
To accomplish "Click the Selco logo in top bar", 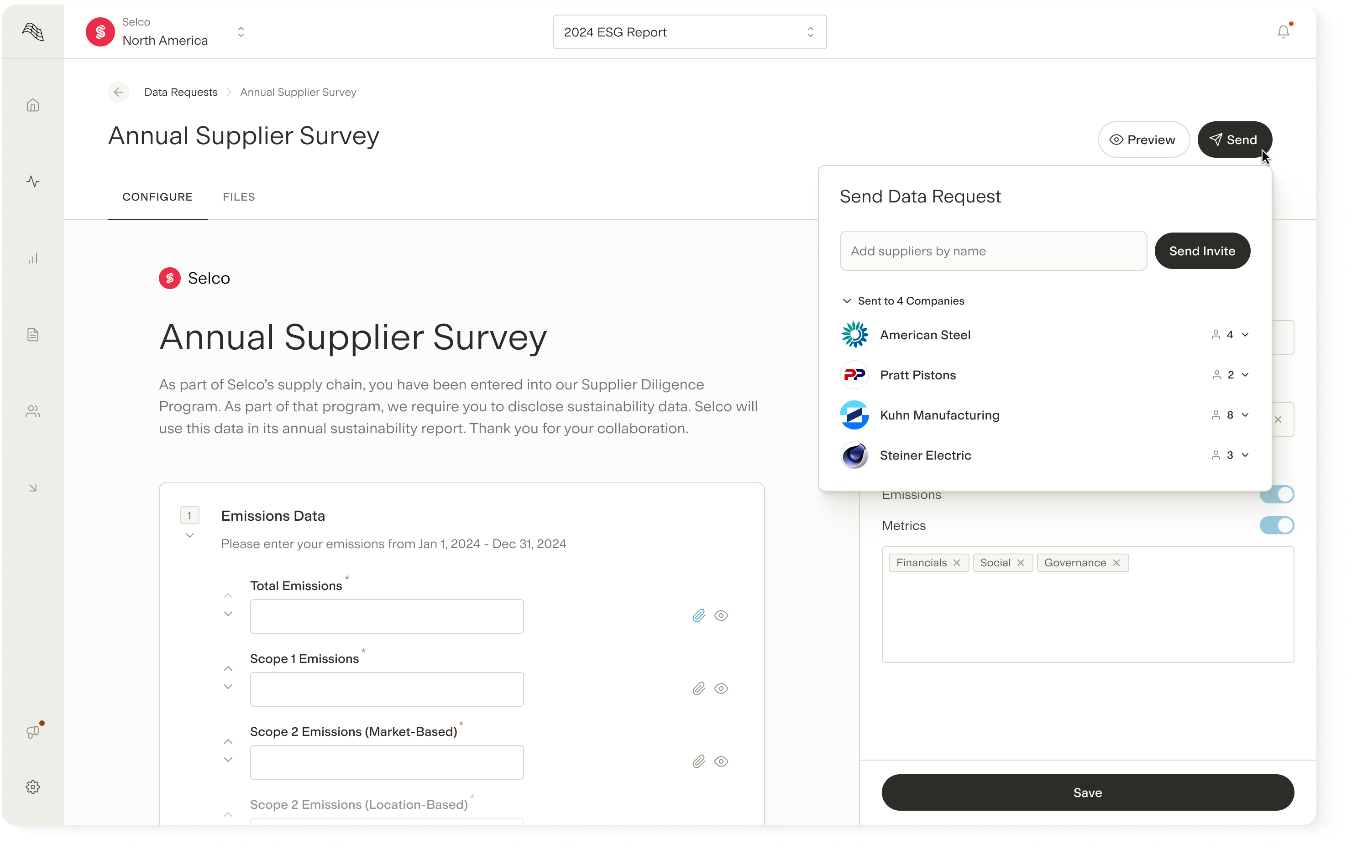I will point(100,32).
